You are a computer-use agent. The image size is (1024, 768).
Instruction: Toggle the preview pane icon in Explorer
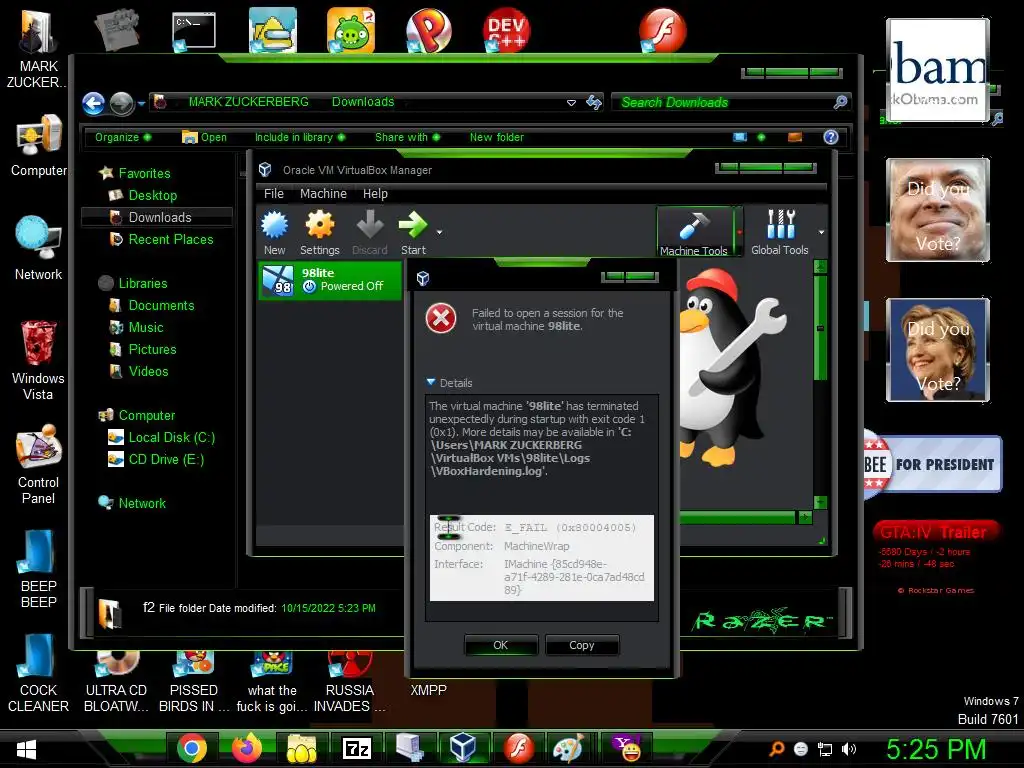(x=795, y=137)
